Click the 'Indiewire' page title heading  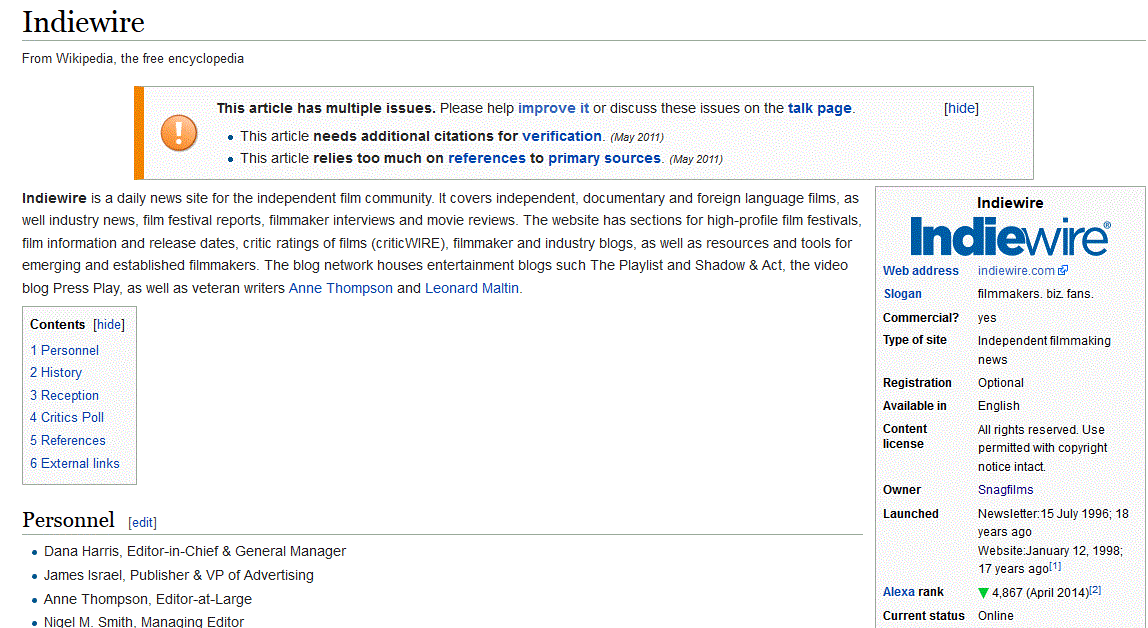click(x=83, y=21)
